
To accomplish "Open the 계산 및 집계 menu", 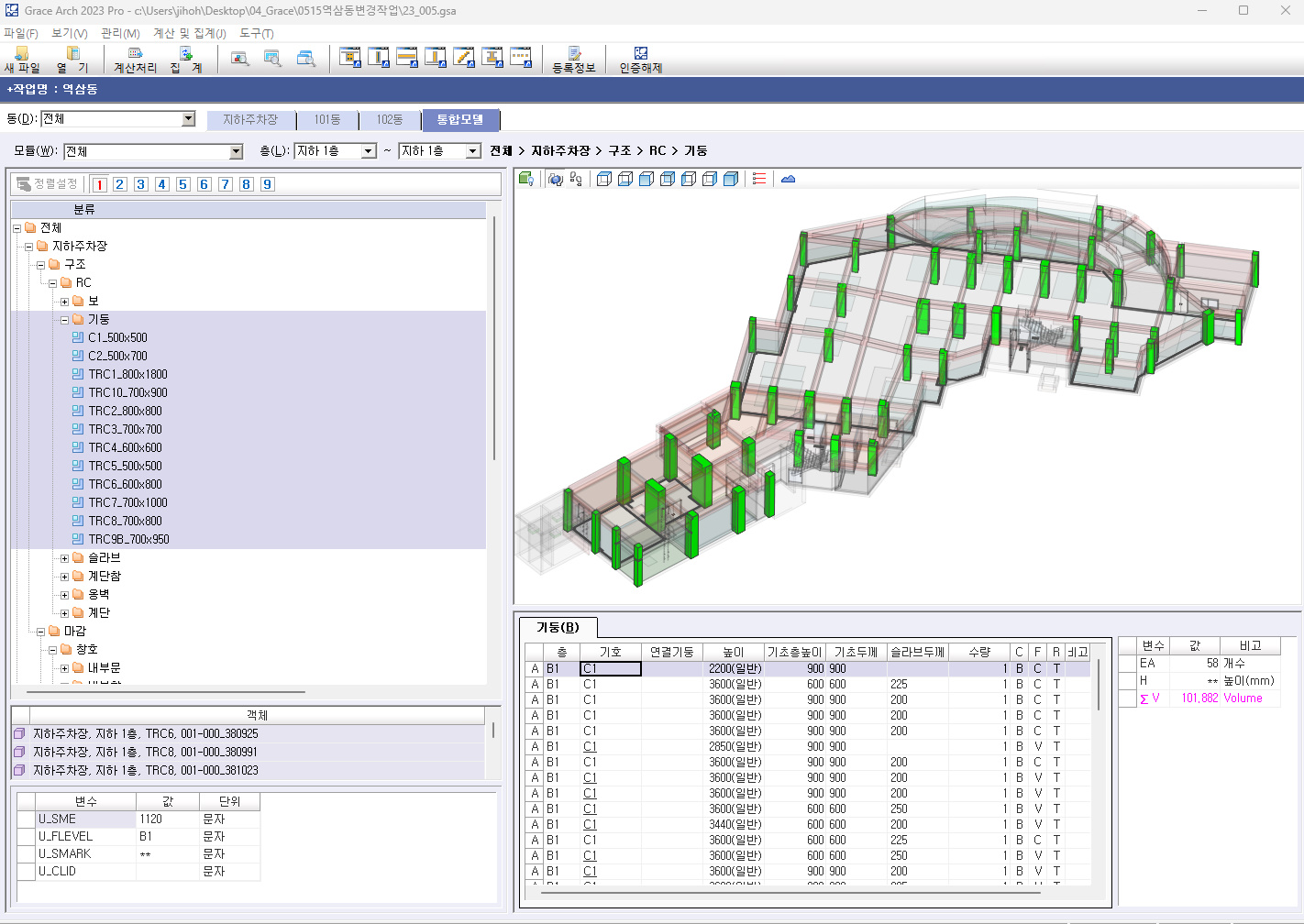I will [190, 33].
